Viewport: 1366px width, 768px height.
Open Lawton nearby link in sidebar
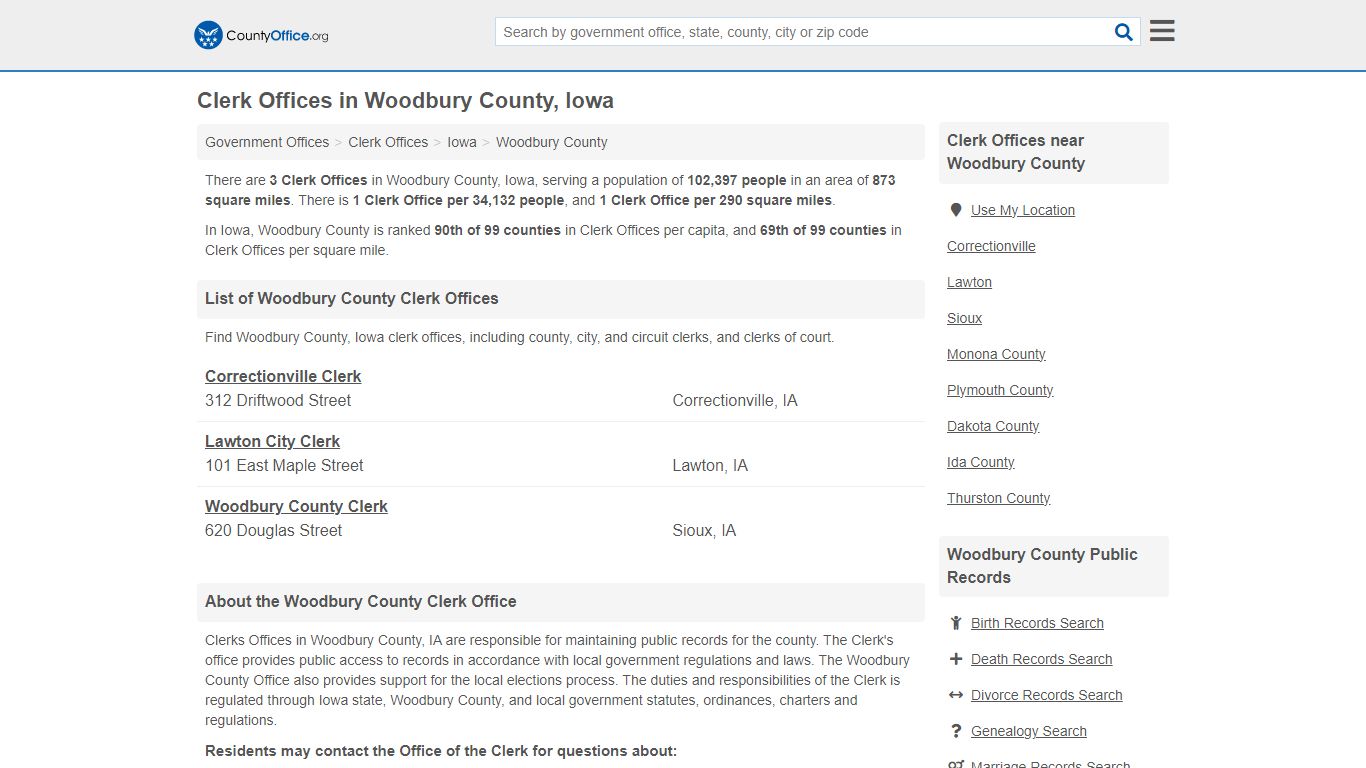pyautogui.click(x=969, y=282)
